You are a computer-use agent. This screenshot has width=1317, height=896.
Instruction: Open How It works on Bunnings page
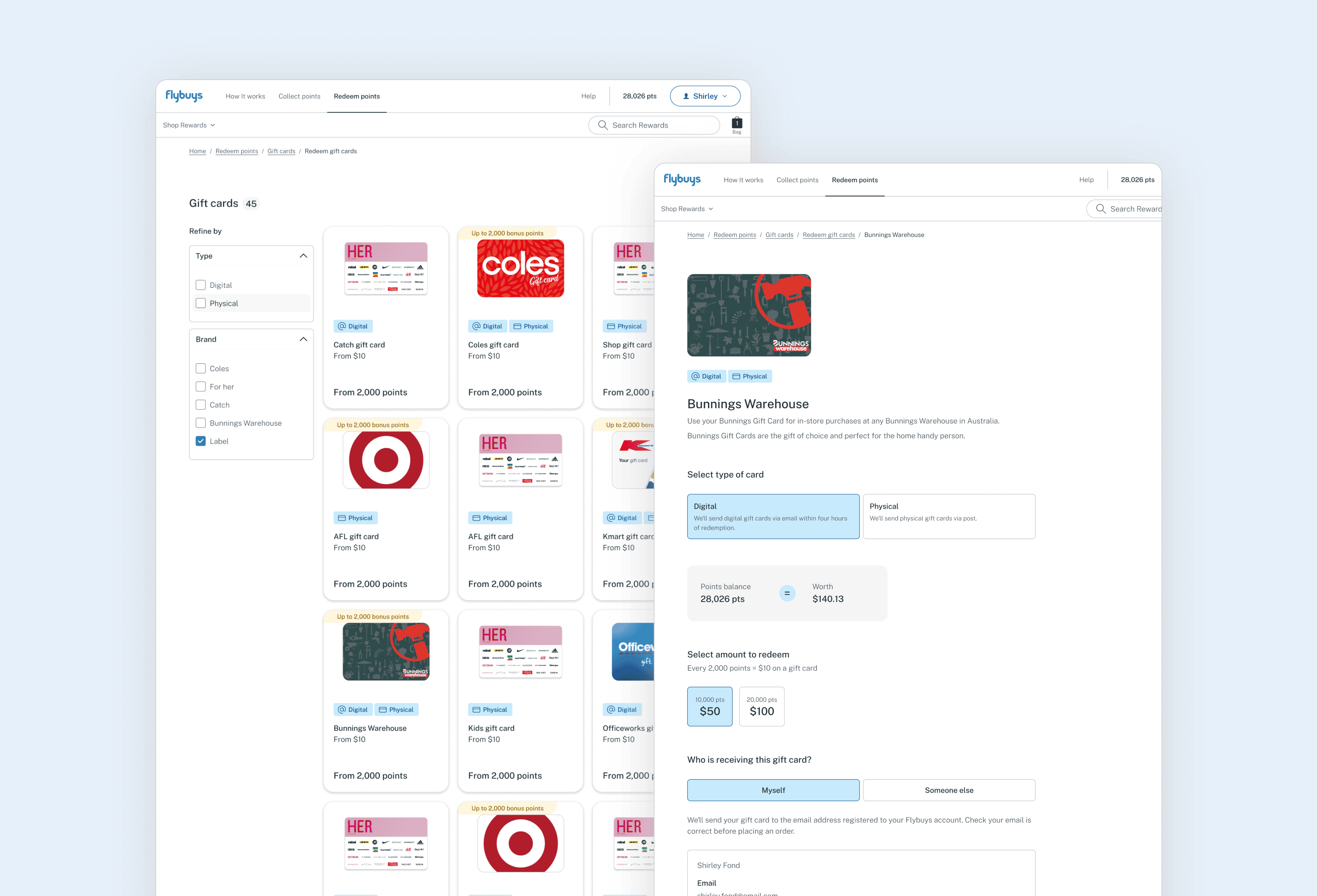[x=743, y=180]
